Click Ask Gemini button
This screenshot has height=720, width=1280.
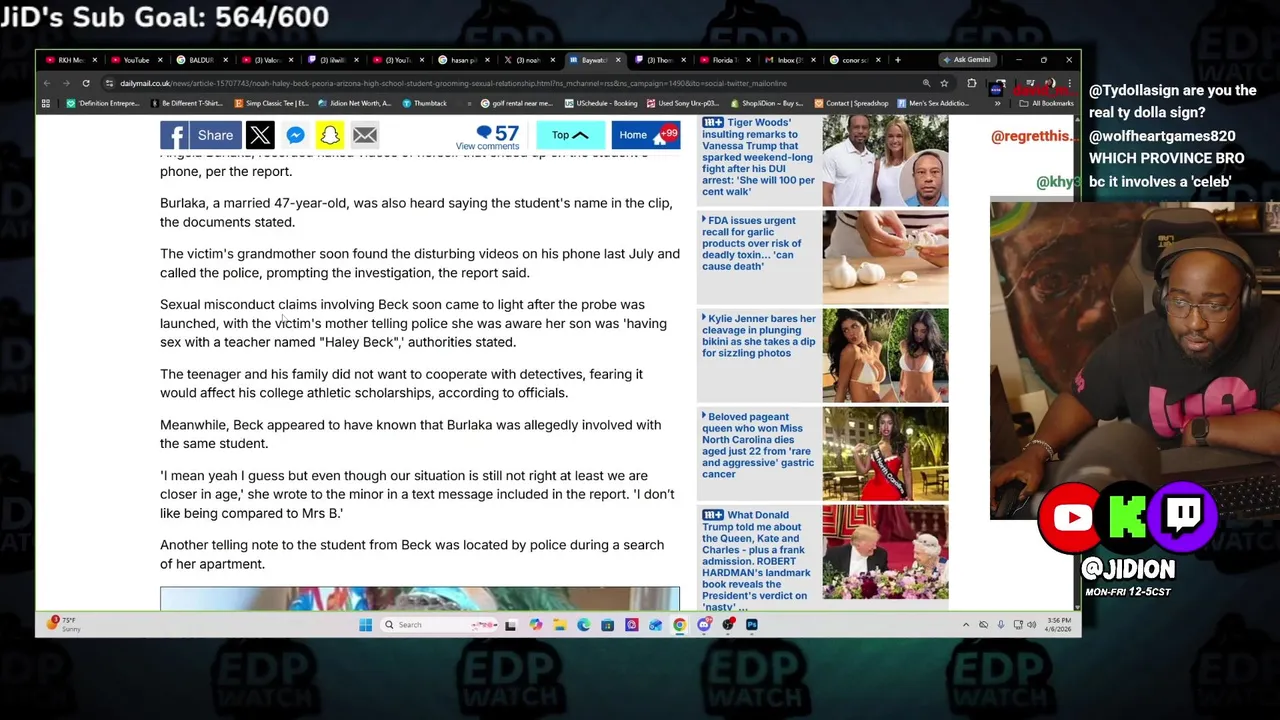[x=966, y=60]
